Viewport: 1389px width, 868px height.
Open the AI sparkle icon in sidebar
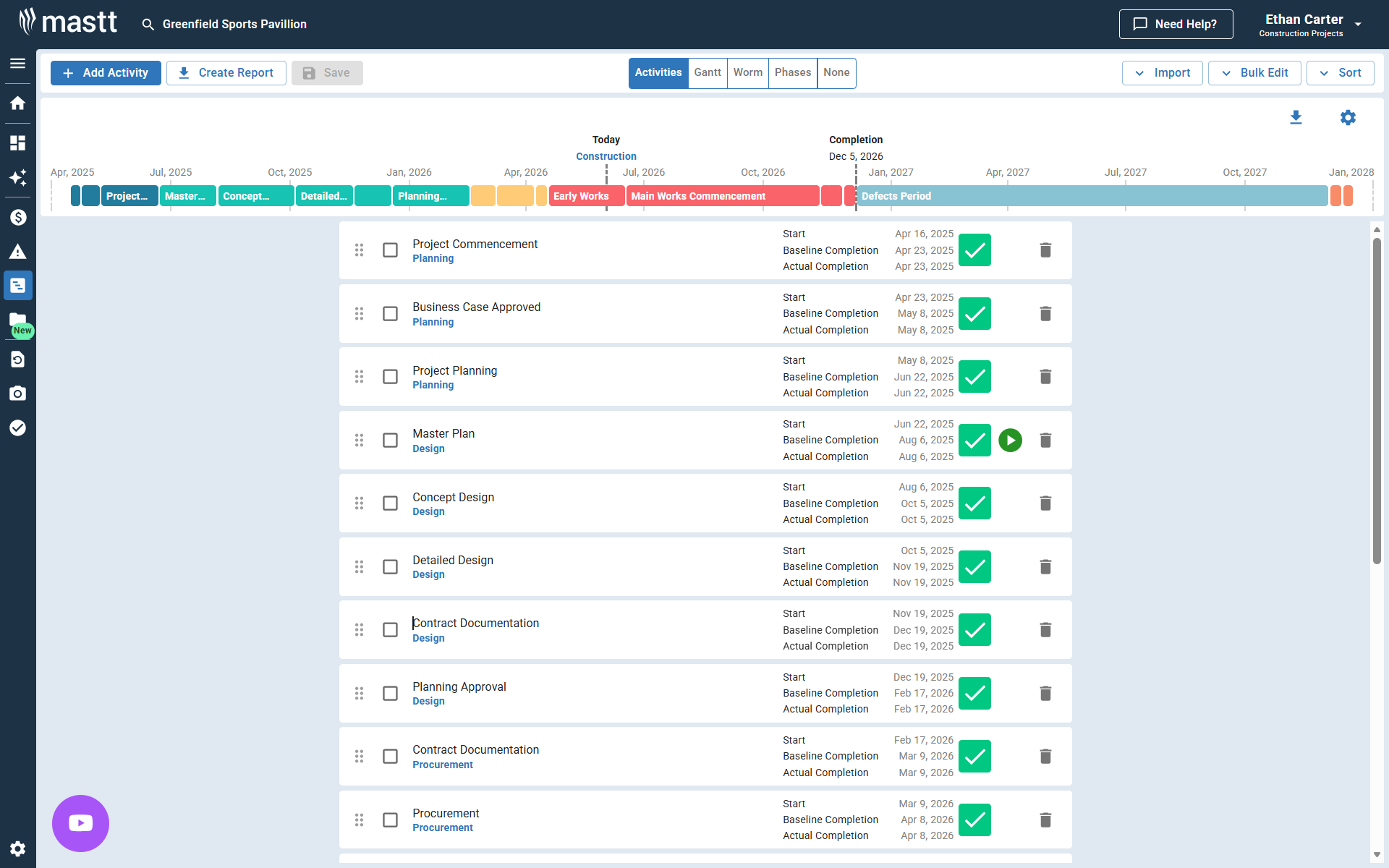[18, 177]
